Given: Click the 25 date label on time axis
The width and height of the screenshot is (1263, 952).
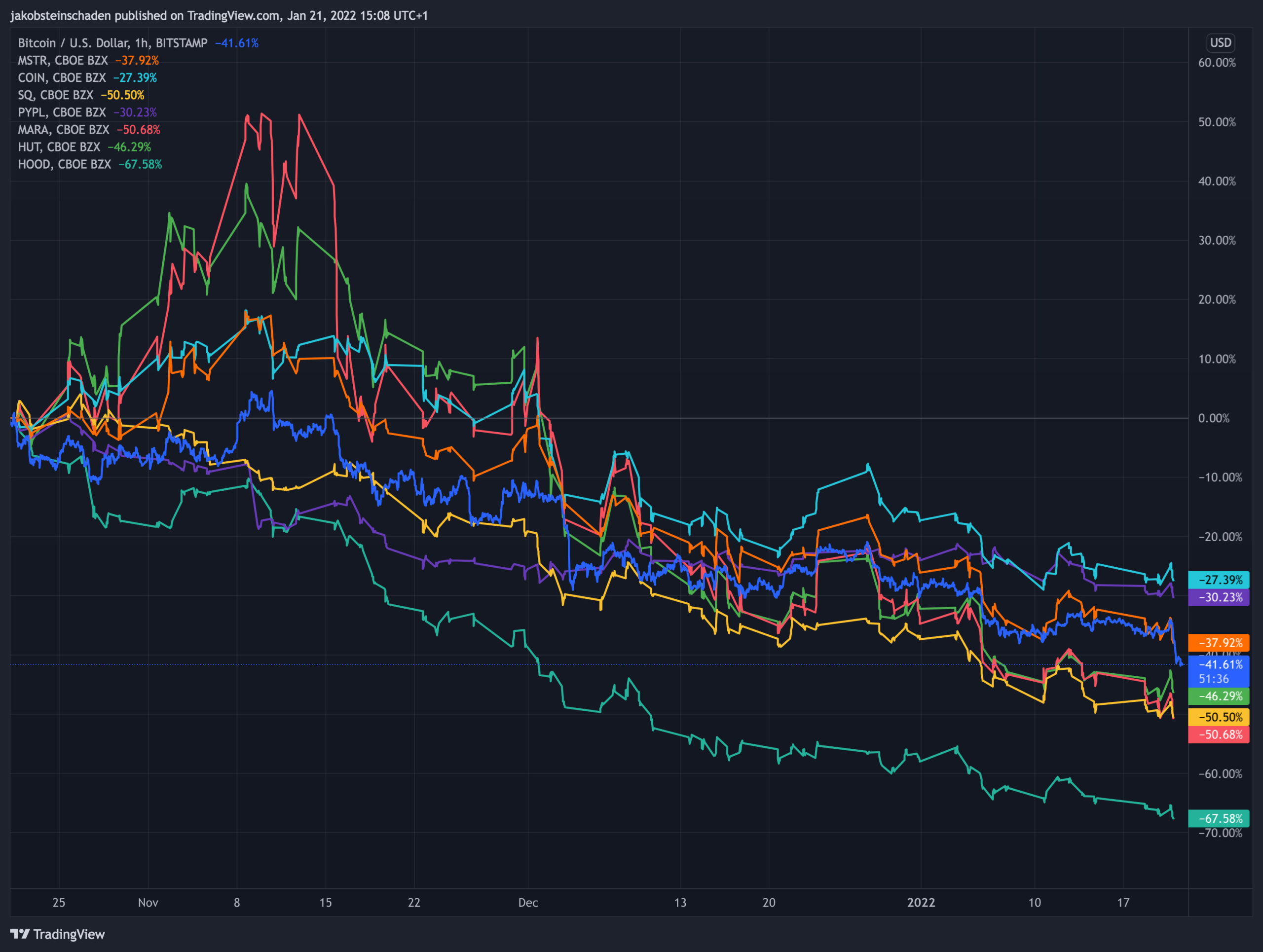Looking at the screenshot, I should pos(59,903).
